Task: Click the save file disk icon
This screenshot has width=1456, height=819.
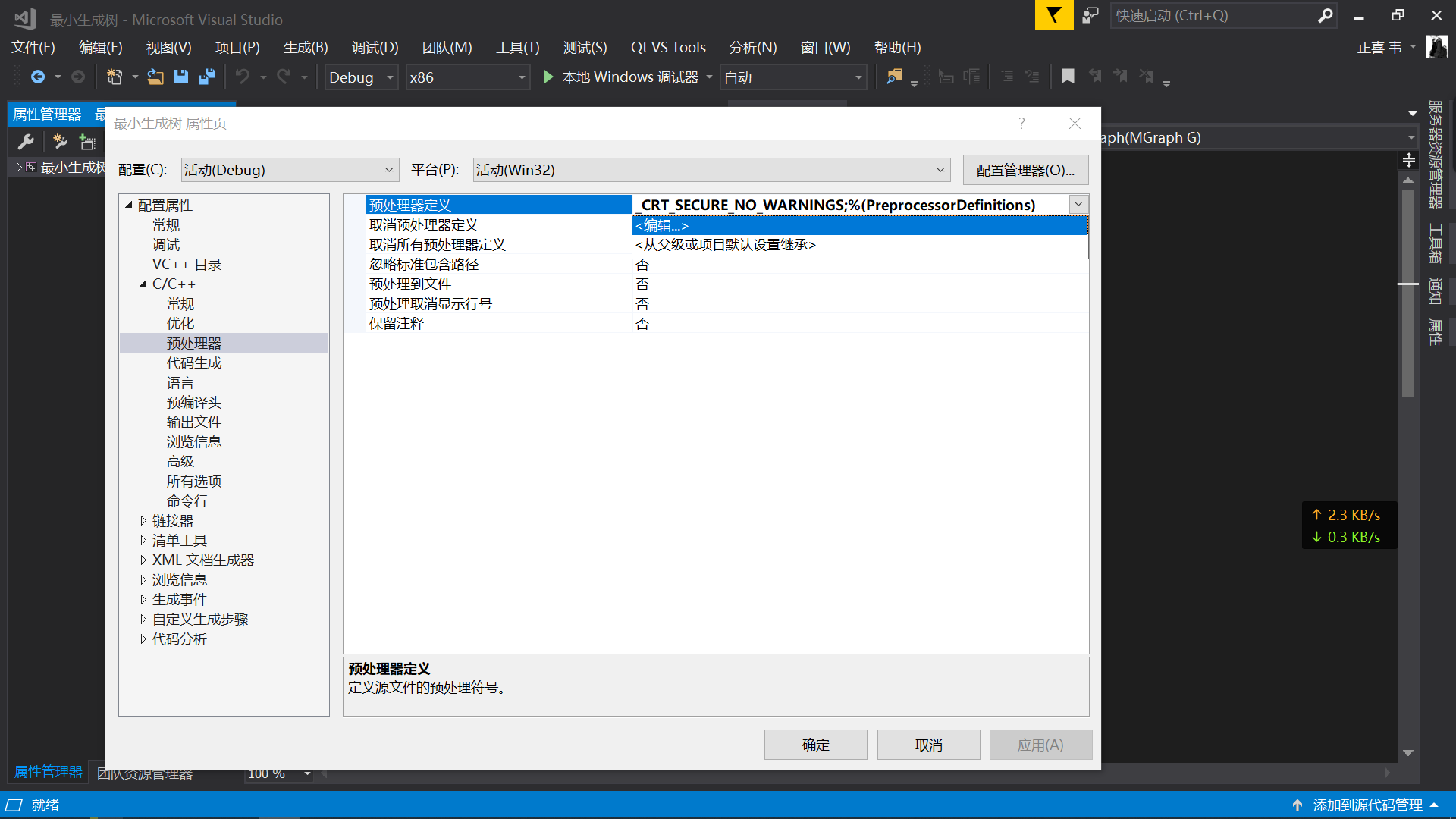Action: 180,77
